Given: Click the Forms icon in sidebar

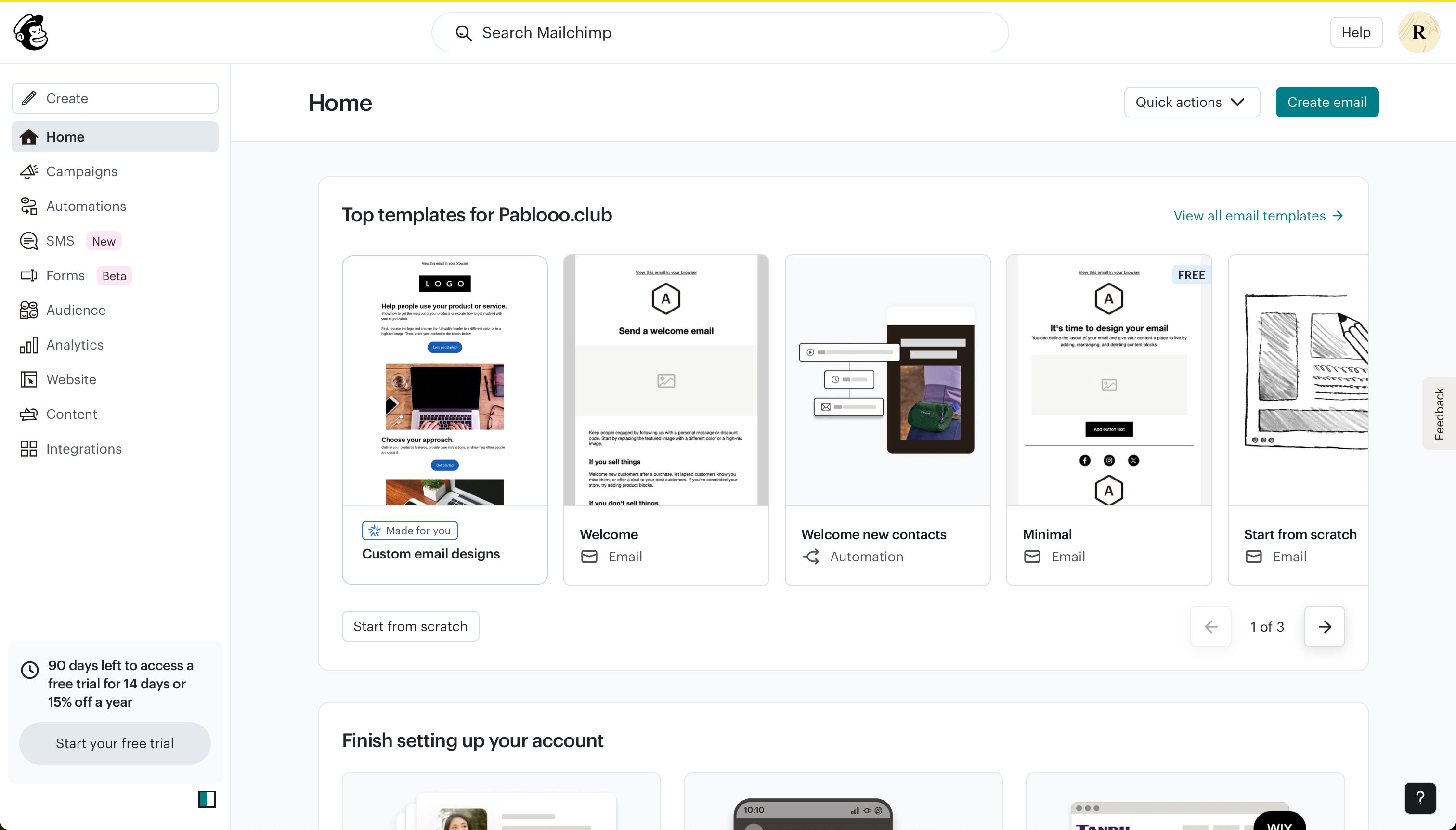Looking at the screenshot, I should [28, 275].
